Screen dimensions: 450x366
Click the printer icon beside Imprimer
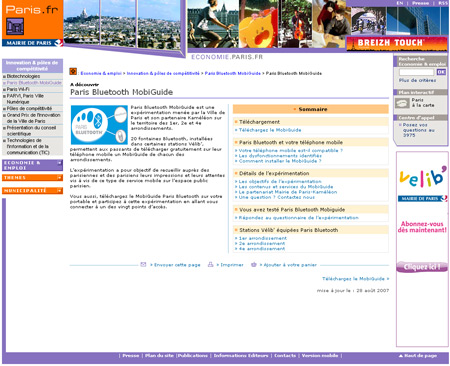pos(210,264)
